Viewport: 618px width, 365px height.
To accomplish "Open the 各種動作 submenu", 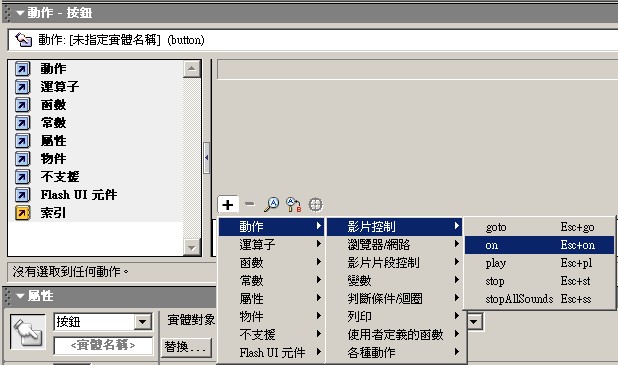I will coord(395,352).
